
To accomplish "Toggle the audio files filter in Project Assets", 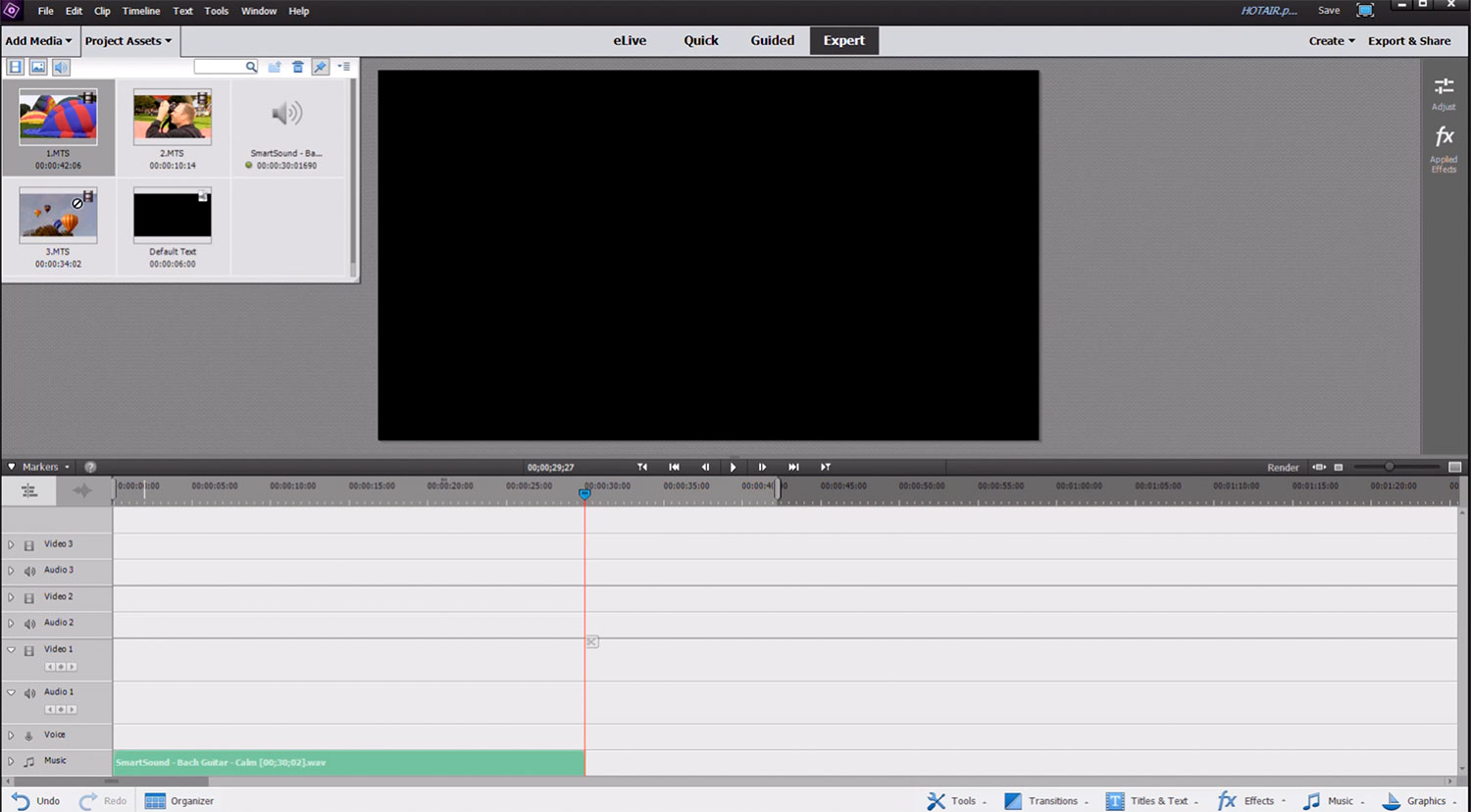I will 61,67.
